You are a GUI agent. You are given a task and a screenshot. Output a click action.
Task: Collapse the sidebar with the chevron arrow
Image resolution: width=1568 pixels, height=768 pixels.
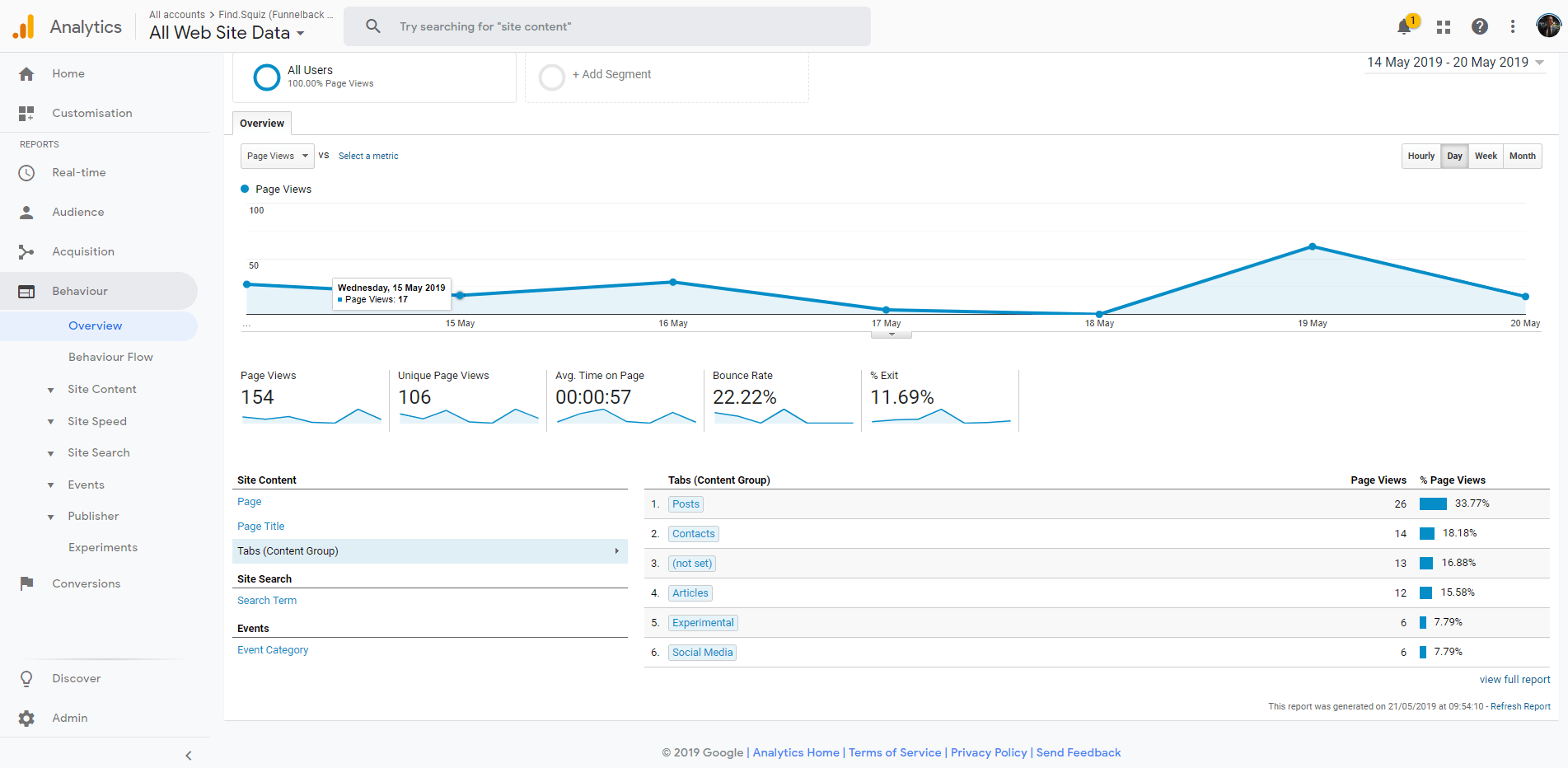click(189, 755)
